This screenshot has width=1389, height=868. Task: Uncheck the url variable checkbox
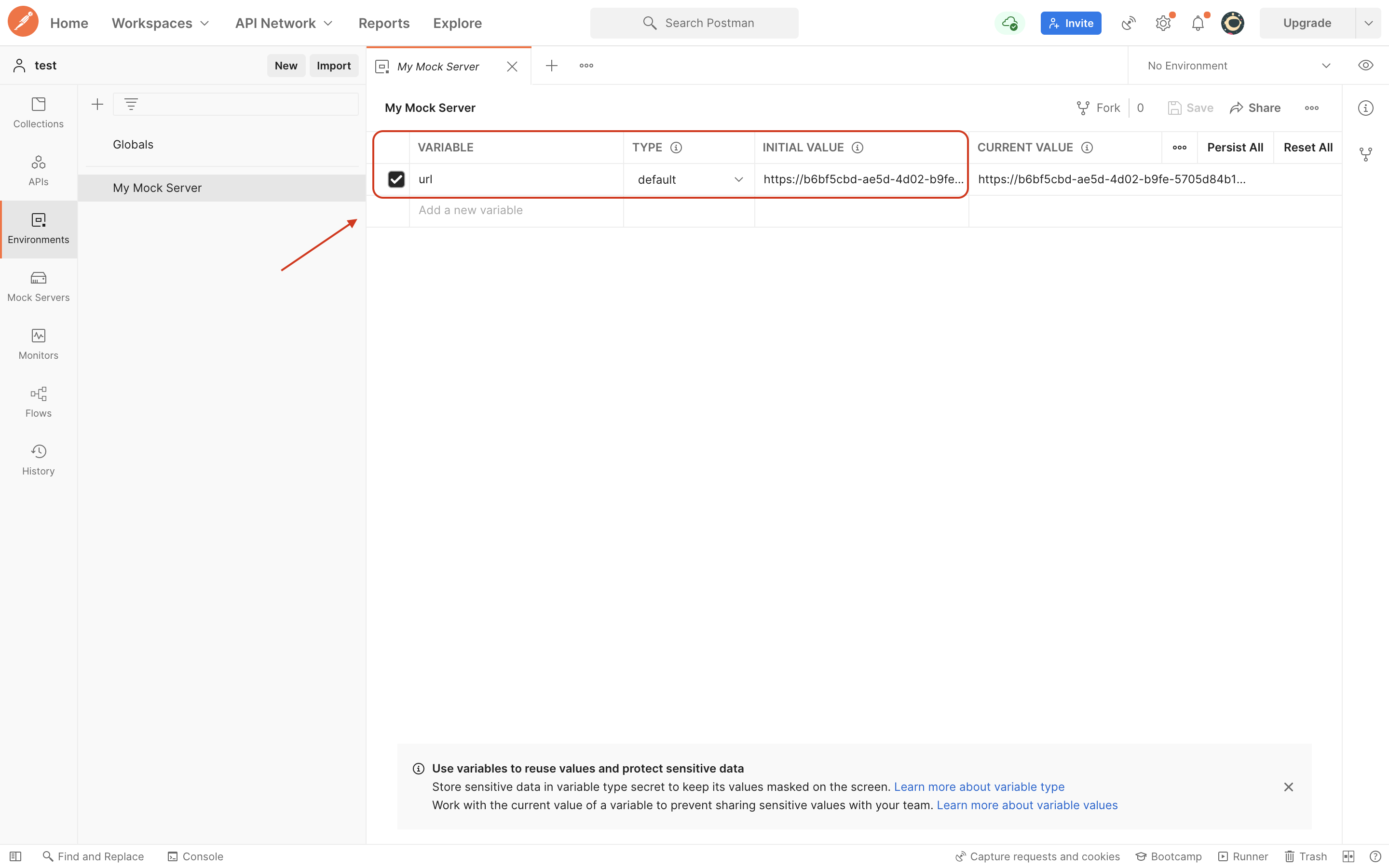tap(396, 179)
